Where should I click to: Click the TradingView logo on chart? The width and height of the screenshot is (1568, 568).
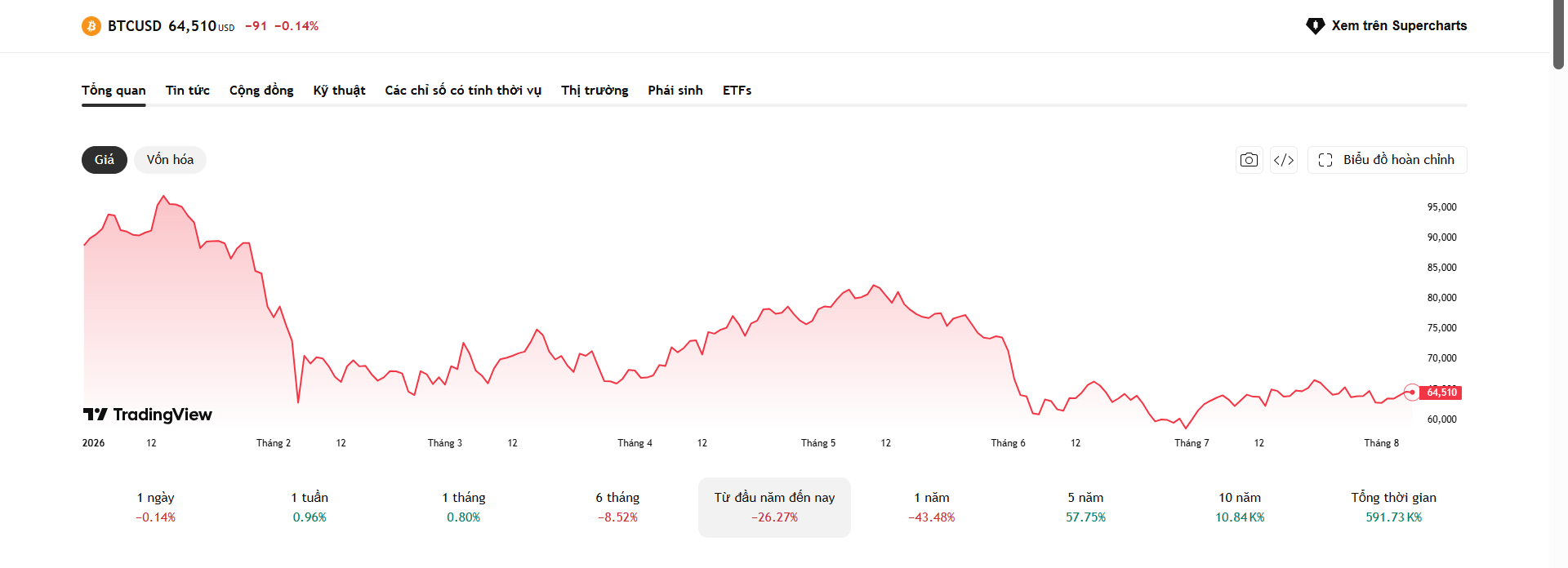pyautogui.click(x=148, y=415)
